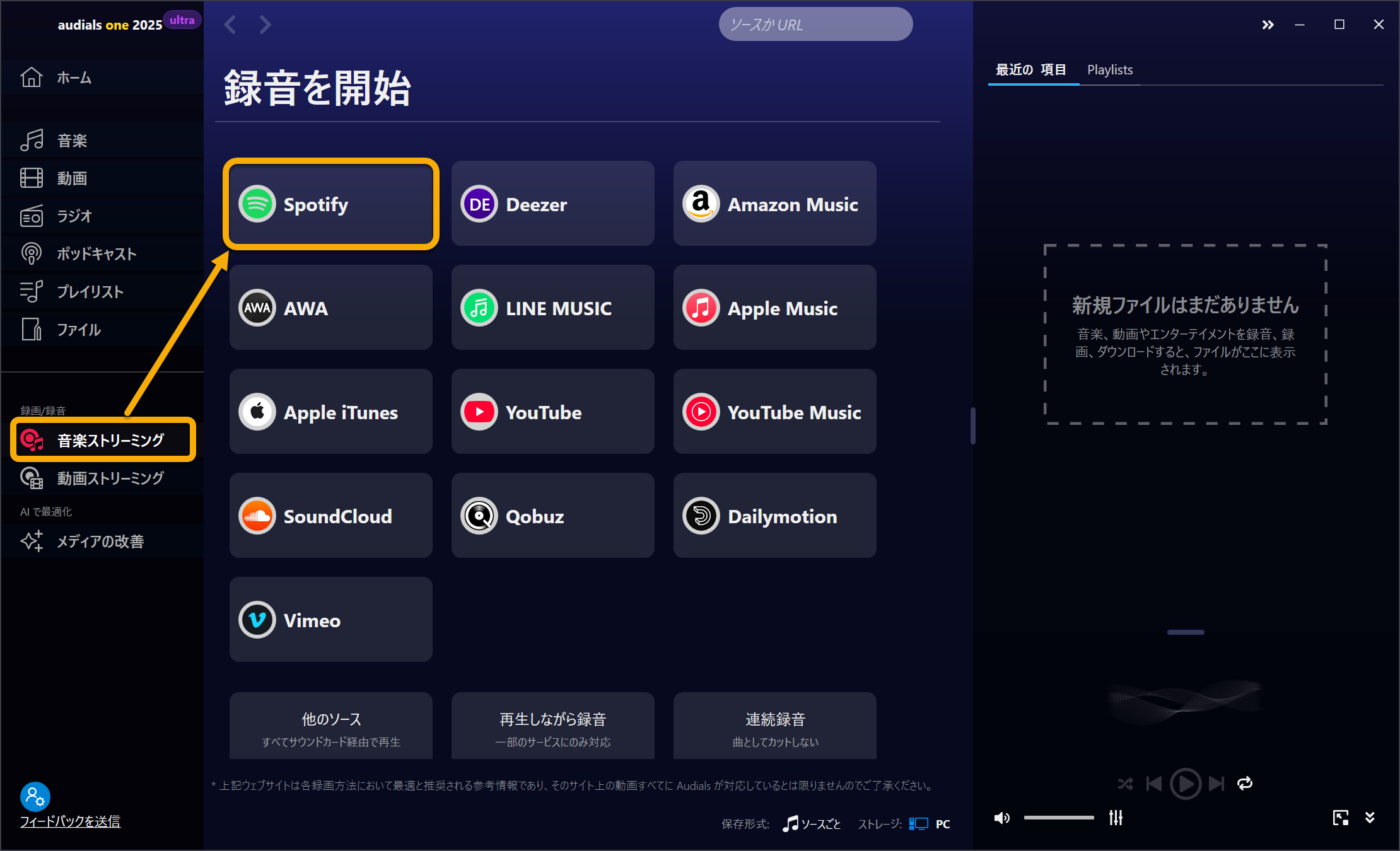Skip to the previous track
Viewport: 1400px width, 851px height.
(x=1154, y=784)
